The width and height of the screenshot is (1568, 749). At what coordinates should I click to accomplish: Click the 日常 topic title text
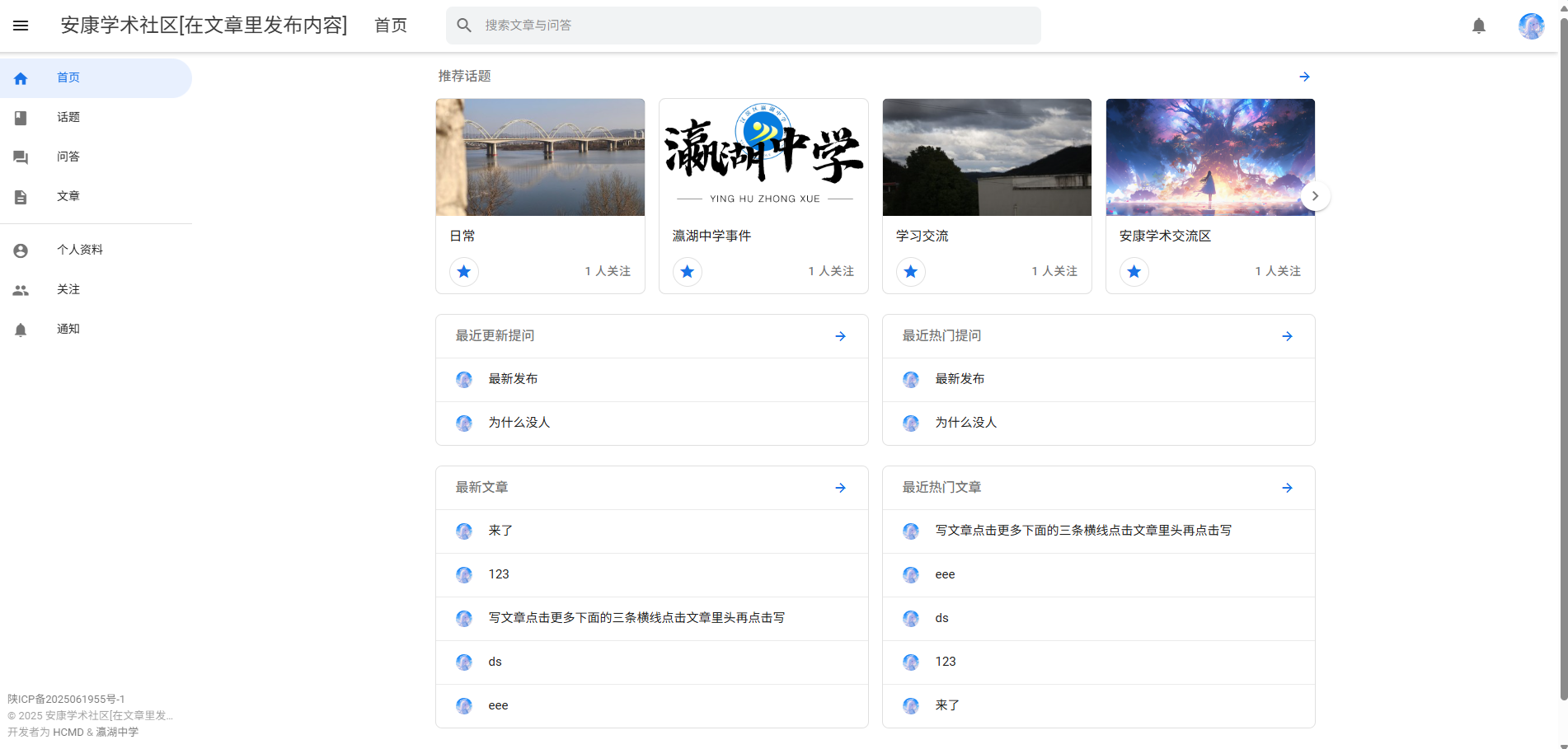tap(462, 236)
